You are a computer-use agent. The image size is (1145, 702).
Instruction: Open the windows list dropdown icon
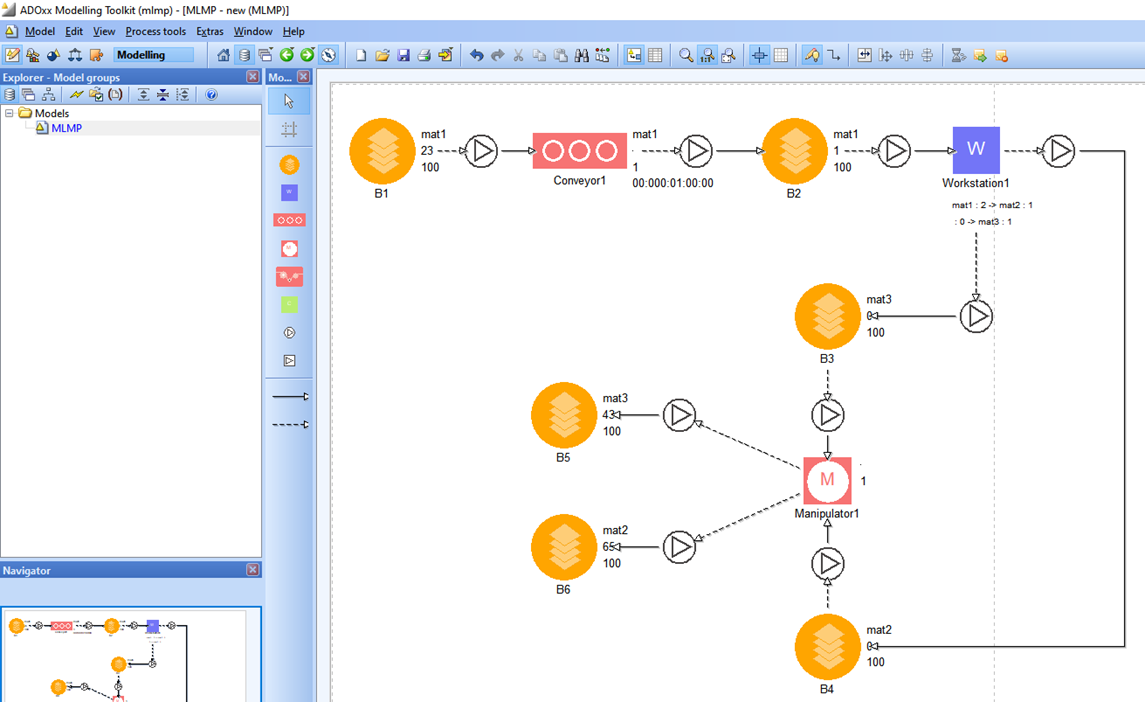point(265,55)
